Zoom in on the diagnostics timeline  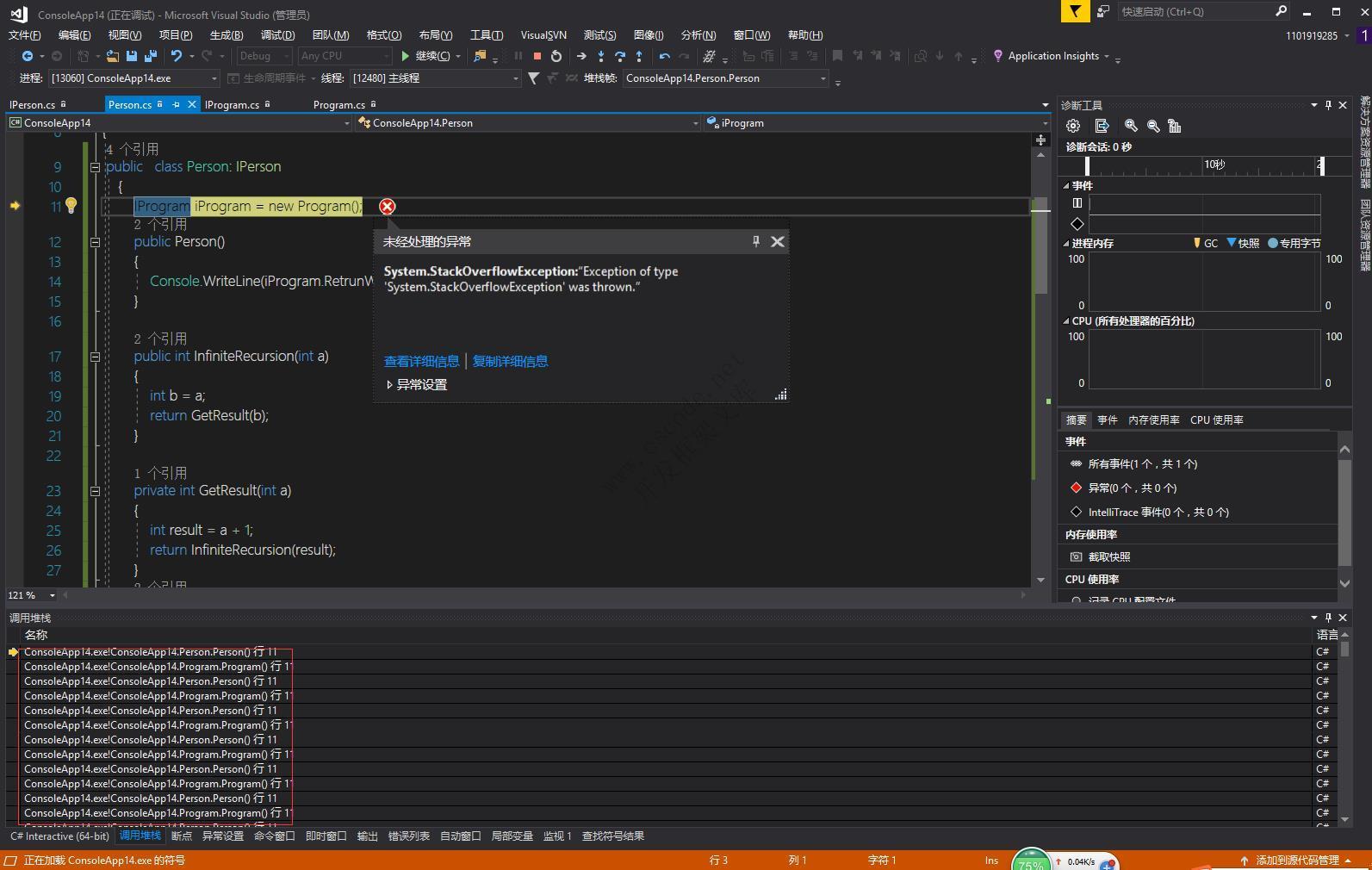click(x=1131, y=126)
